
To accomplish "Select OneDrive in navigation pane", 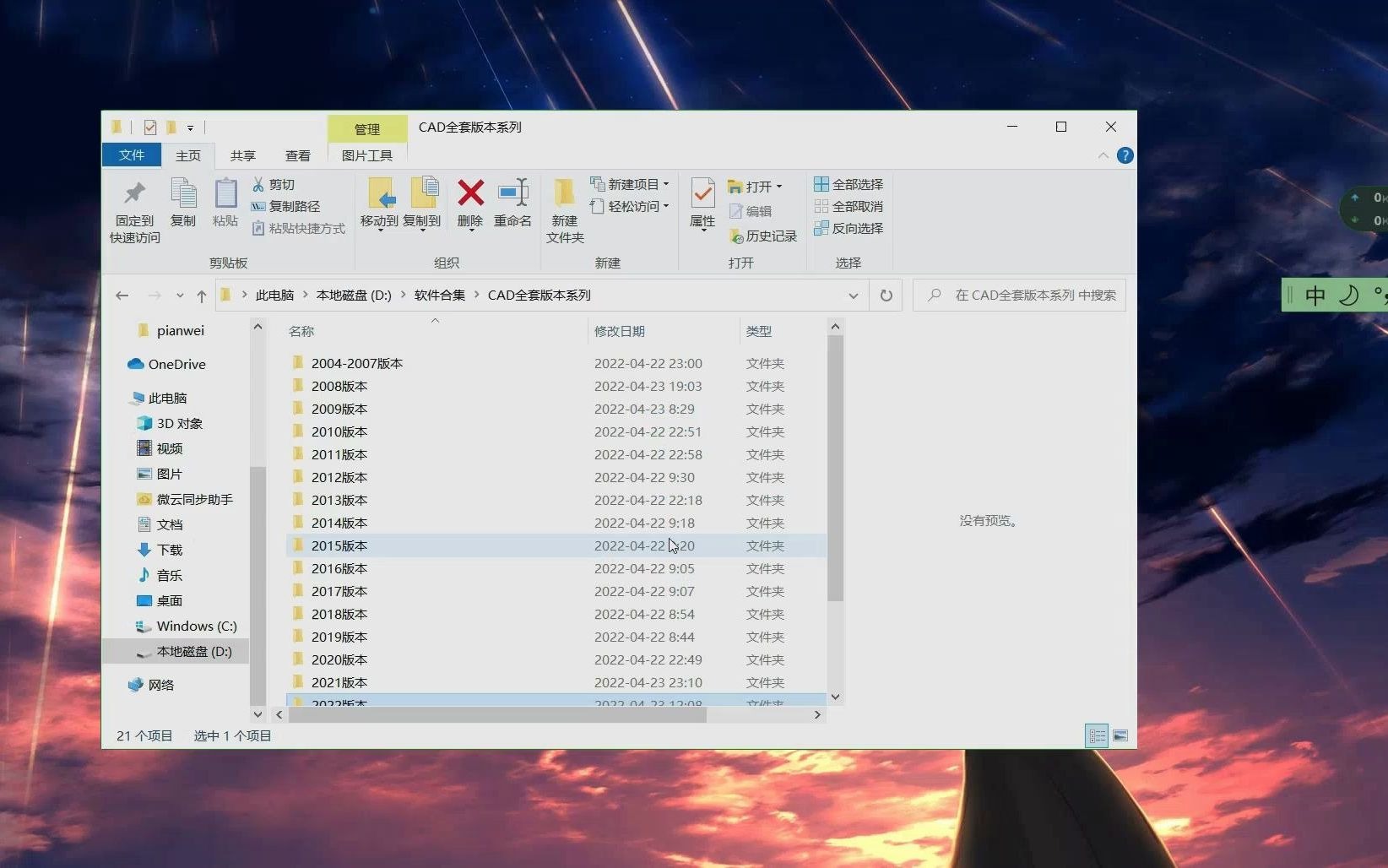I will point(166,364).
